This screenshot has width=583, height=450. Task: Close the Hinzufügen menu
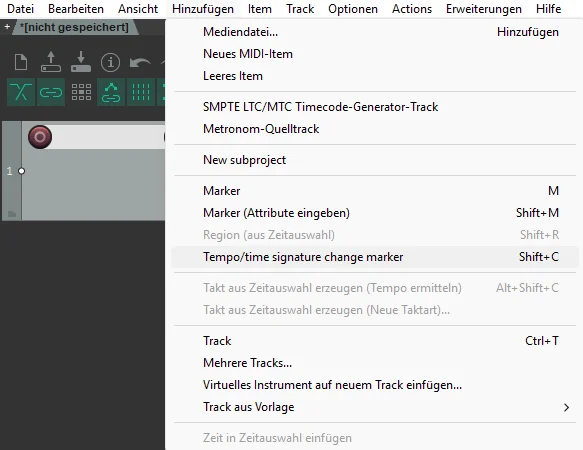pos(203,9)
